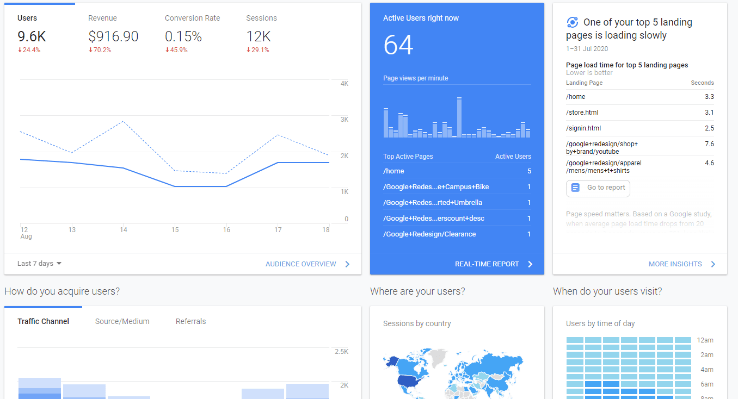The width and height of the screenshot is (738, 399).
Task: Switch to the Source/Medium tab
Action: 122,321
